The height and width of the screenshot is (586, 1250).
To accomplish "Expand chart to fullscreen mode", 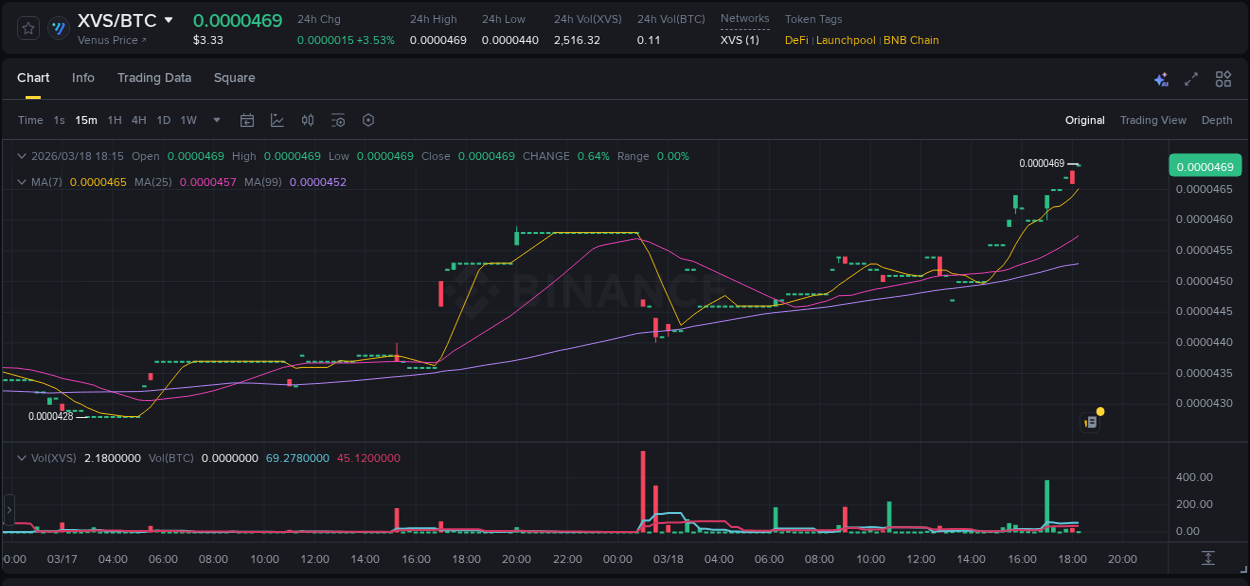I will (1191, 79).
